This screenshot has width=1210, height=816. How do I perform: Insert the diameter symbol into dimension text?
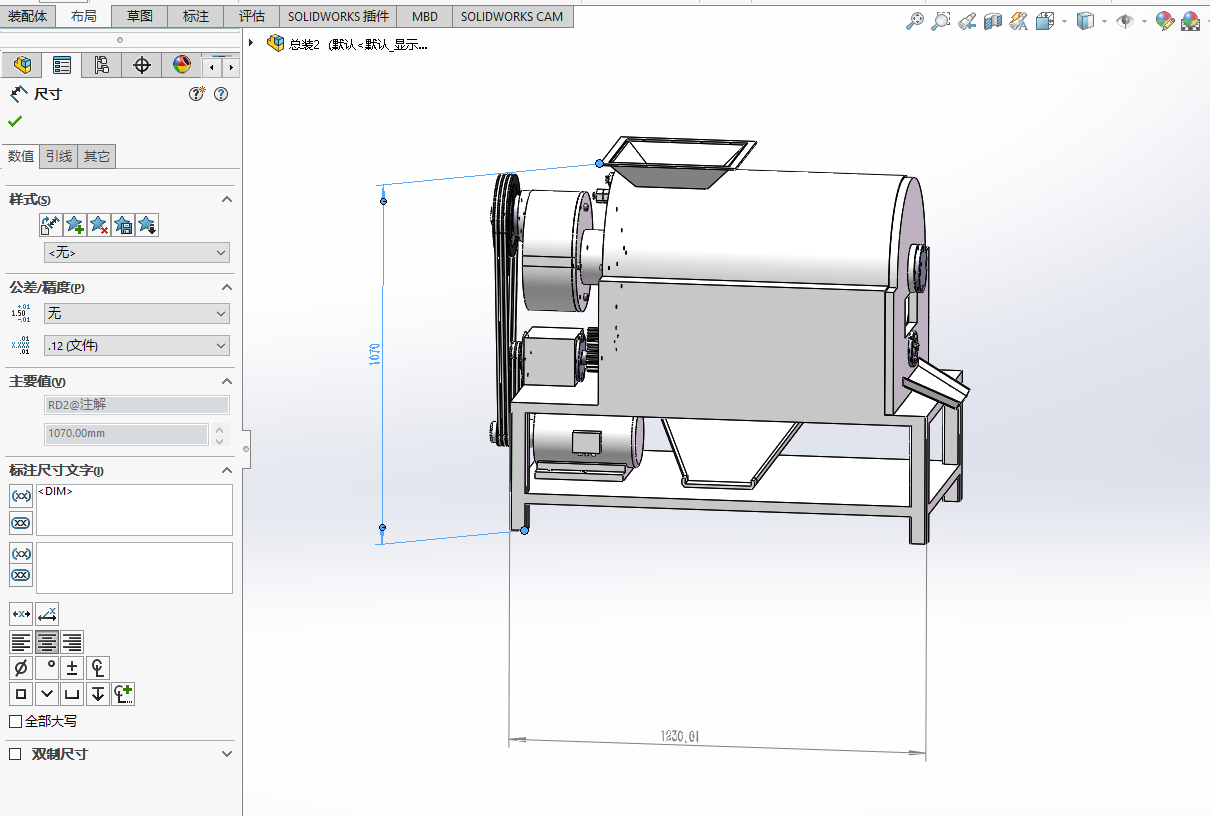point(21,668)
